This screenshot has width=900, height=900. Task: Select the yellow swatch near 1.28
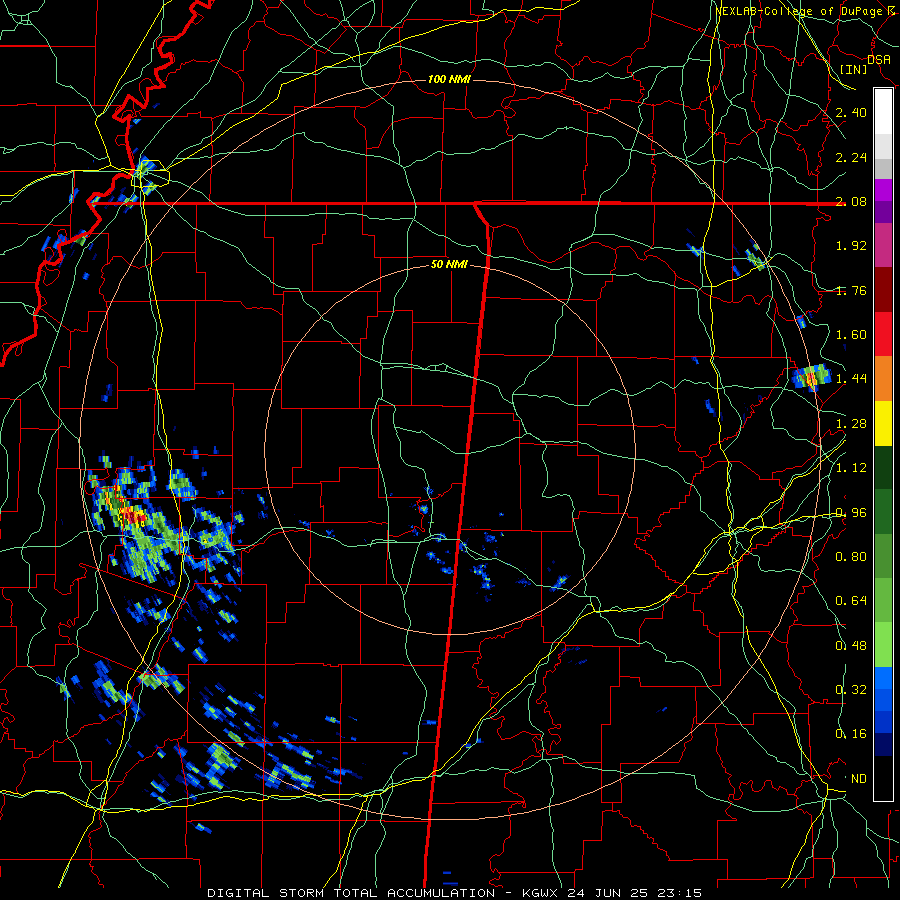coord(883,424)
